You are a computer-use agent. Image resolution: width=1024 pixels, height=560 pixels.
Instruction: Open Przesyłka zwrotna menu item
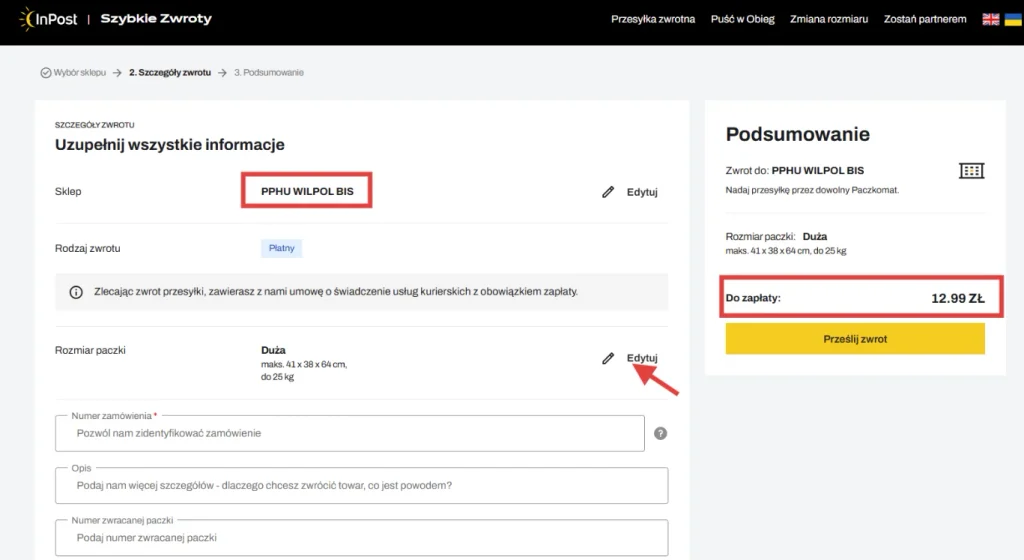click(653, 19)
